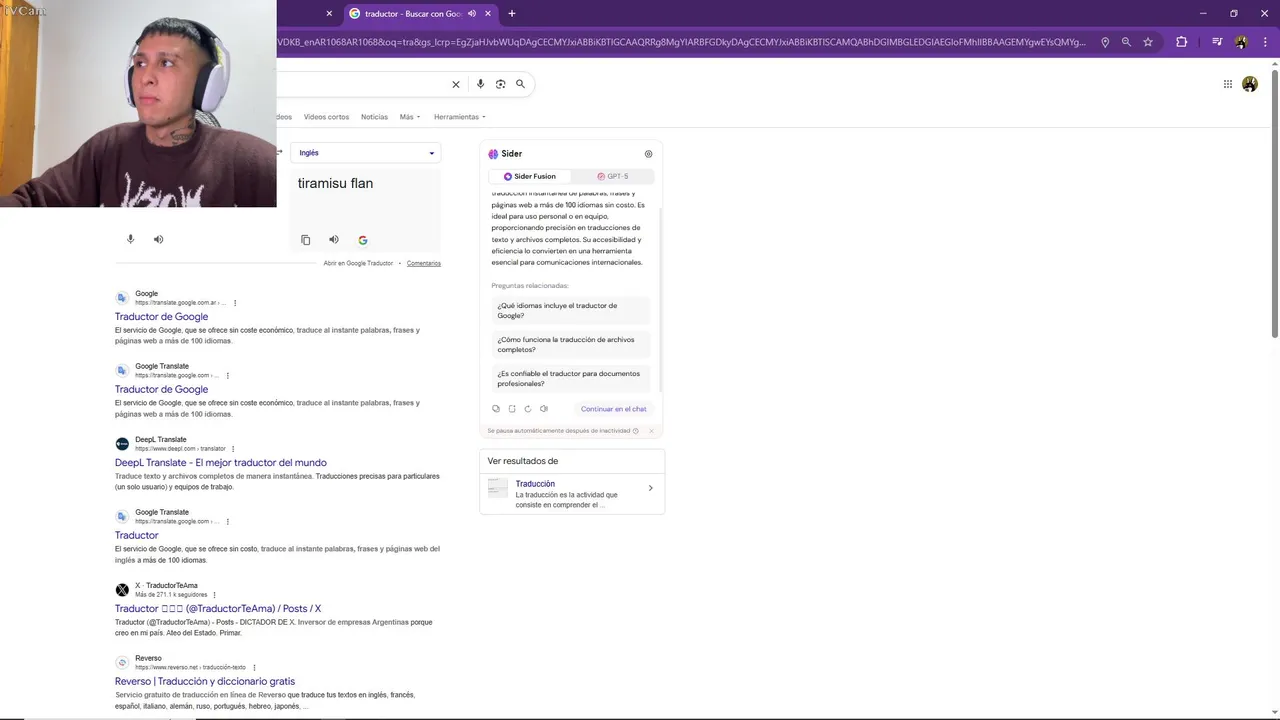Start voice search with the microphone
The height and width of the screenshot is (720, 1280).
[x=480, y=84]
